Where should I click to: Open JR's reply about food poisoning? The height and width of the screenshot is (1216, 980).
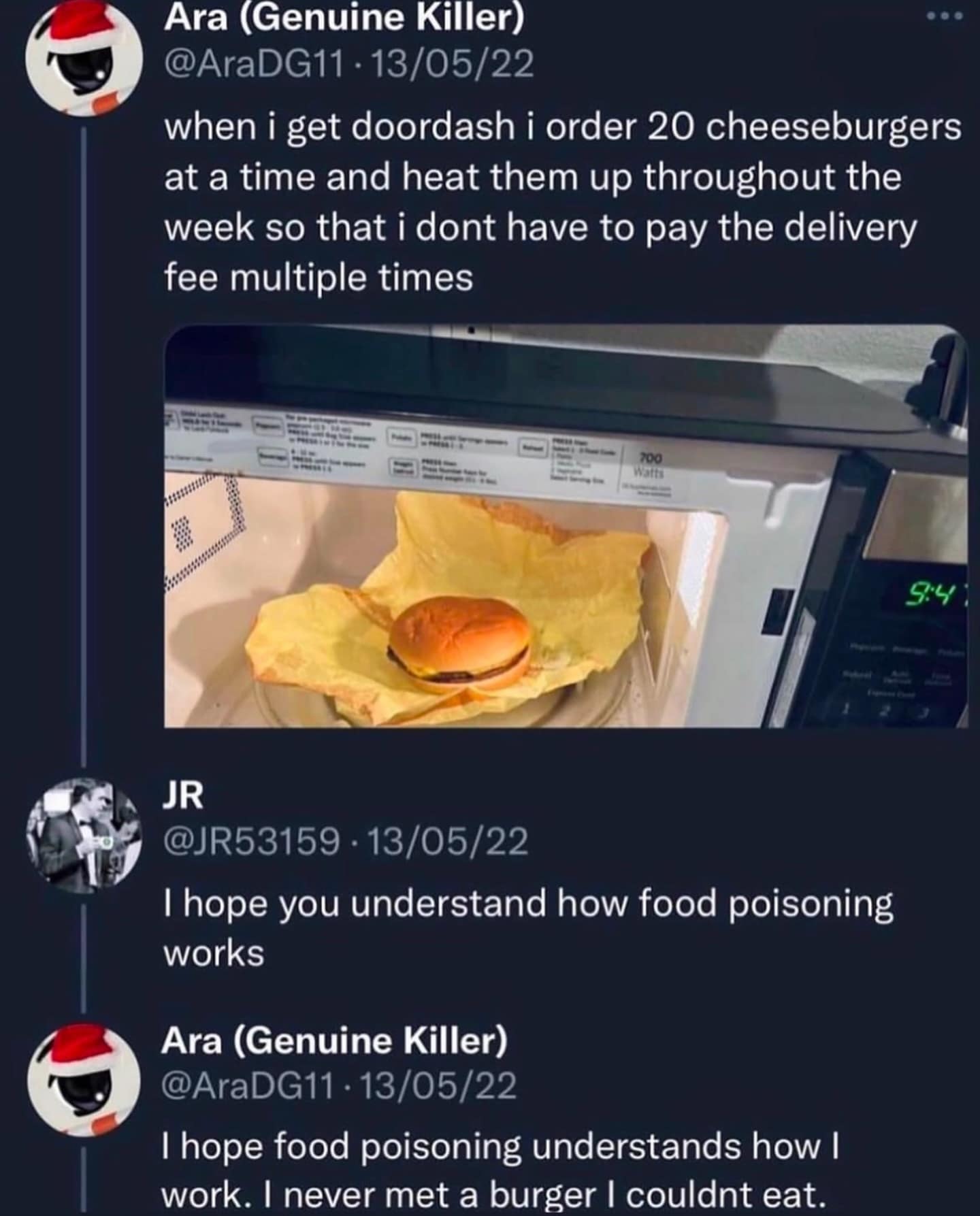click(528, 928)
